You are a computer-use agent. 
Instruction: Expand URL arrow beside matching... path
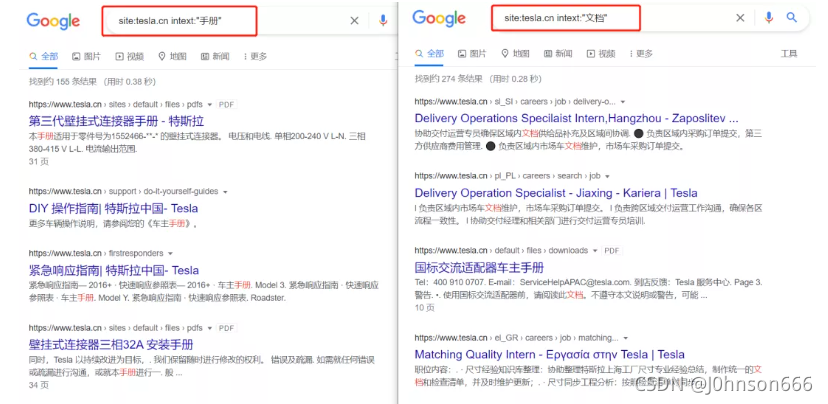[x=626, y=338]
